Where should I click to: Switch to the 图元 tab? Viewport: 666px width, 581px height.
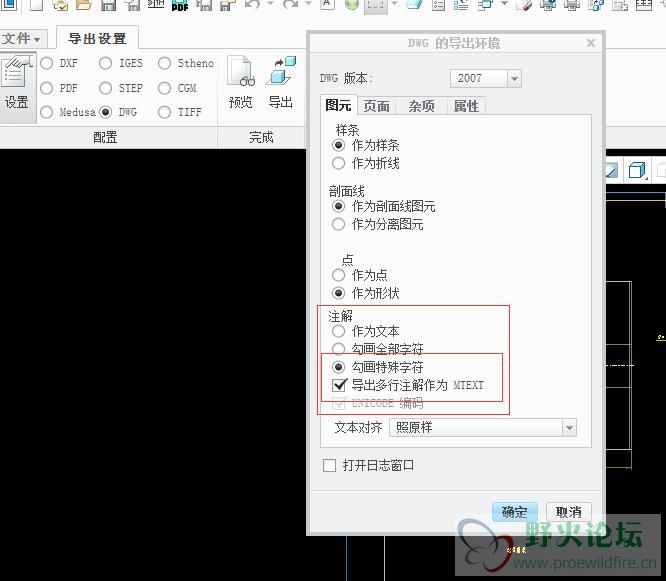(338, 105)
